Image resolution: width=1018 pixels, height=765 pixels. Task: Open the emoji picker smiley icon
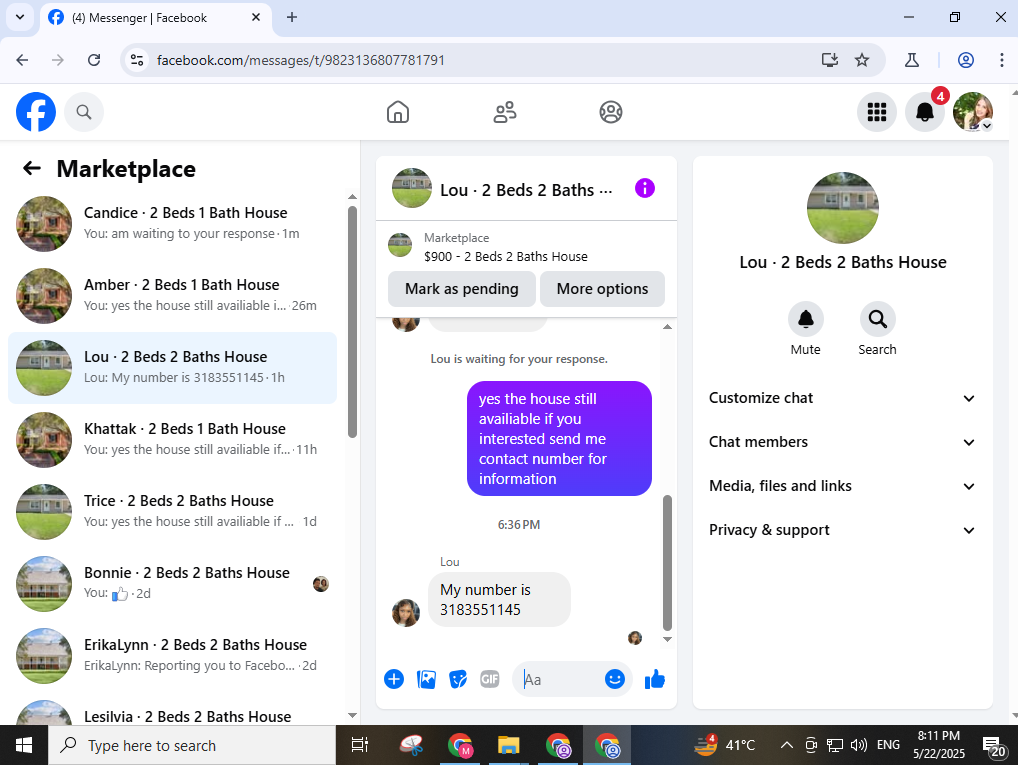pyautogui.click(x=615, y=679)
